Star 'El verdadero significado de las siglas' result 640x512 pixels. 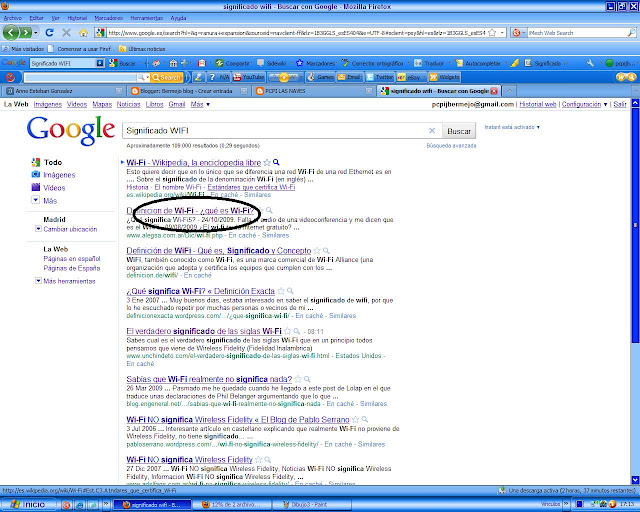287,331
